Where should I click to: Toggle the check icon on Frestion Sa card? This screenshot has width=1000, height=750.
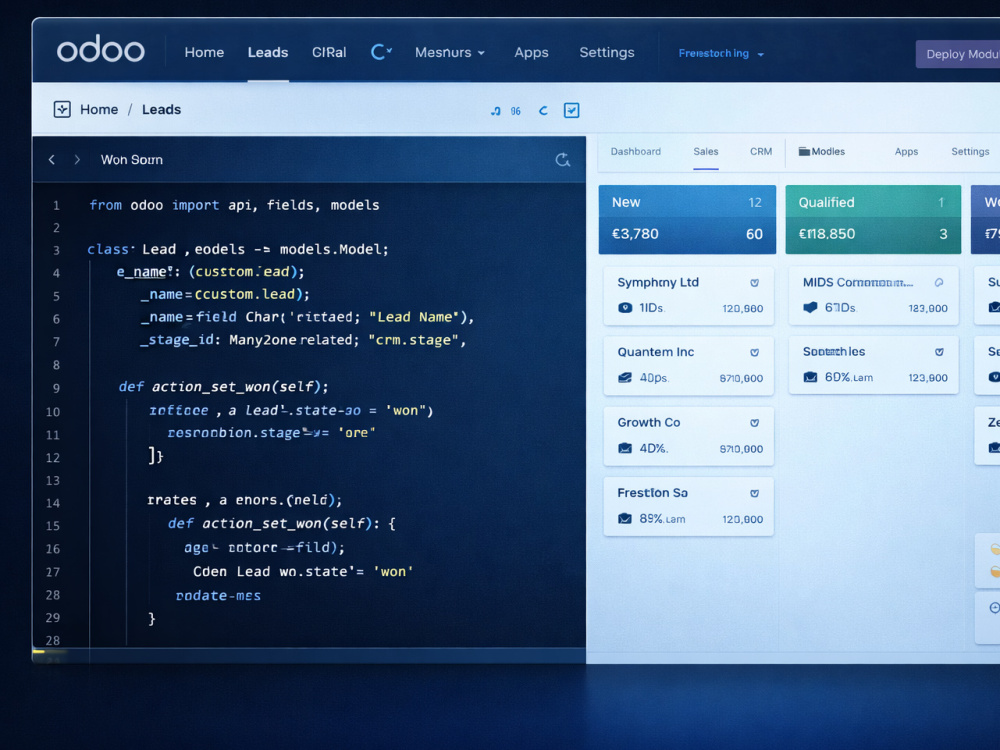tap(754, 493)
